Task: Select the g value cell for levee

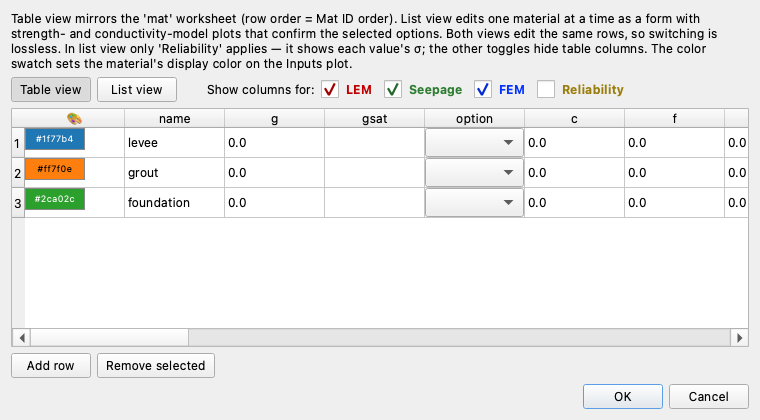Action: [274, 143]
